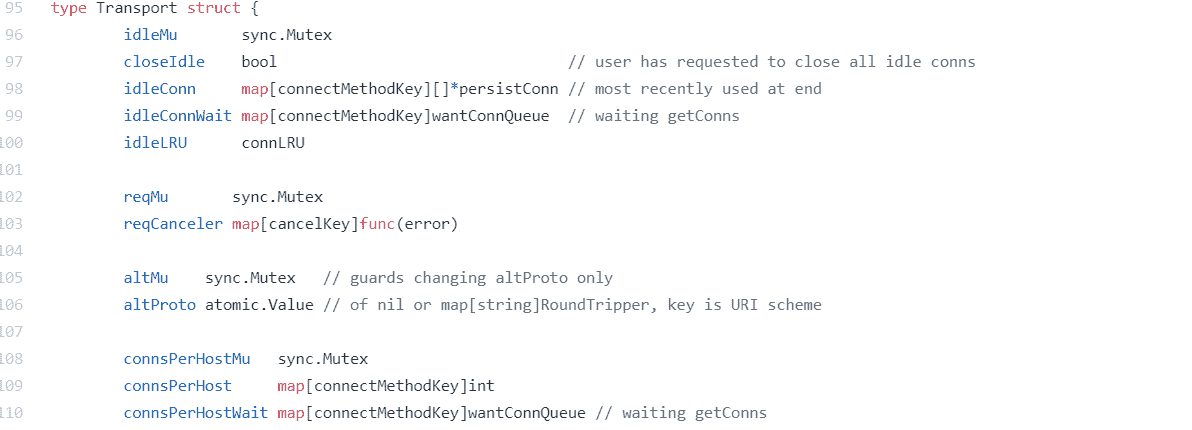The height and width of the screenshot is (430, 1192).
Task: Click the 'altProto' field identifier
Action: 160,305
